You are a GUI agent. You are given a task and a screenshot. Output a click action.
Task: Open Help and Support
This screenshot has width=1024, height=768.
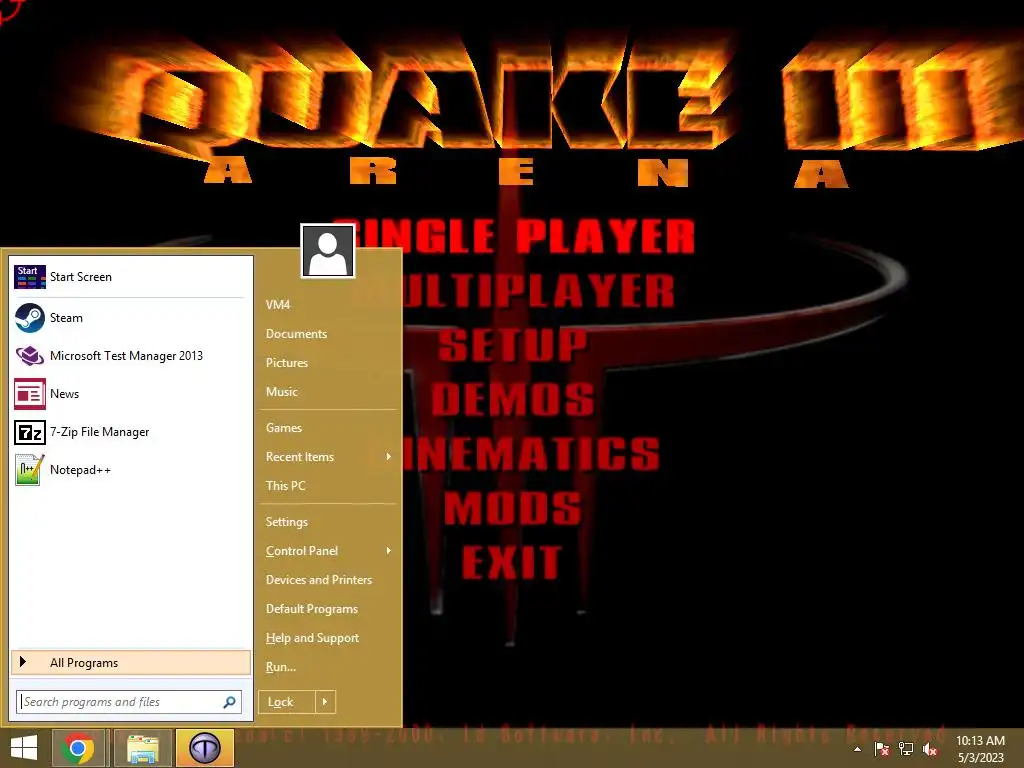tap(312, 638)
